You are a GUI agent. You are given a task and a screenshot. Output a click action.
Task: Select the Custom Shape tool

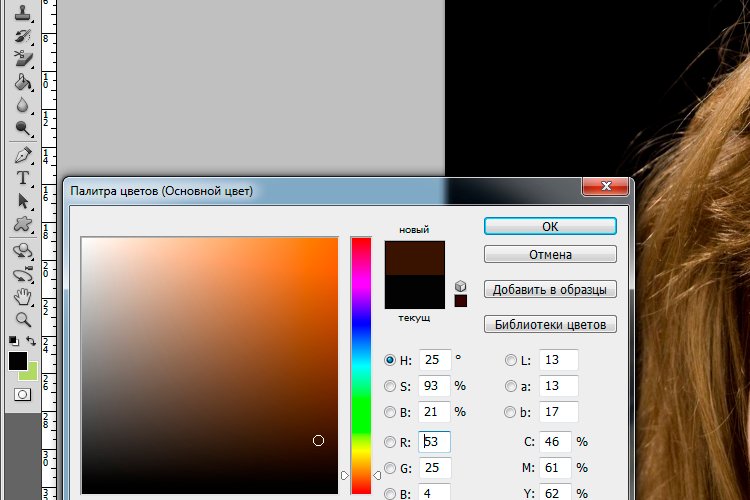click(x=22, y=223)
